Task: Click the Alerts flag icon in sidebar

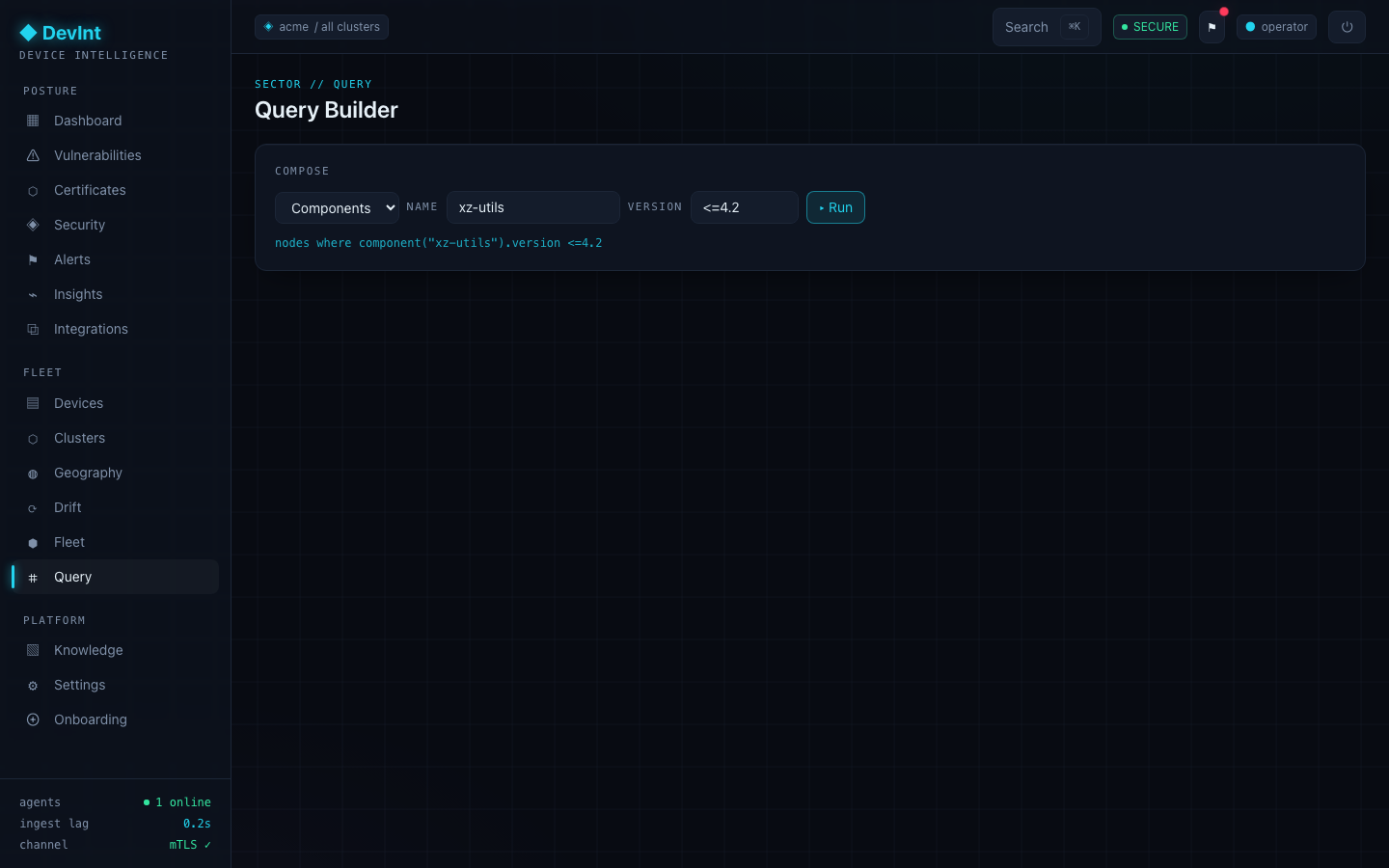Action: click(33, 259)
